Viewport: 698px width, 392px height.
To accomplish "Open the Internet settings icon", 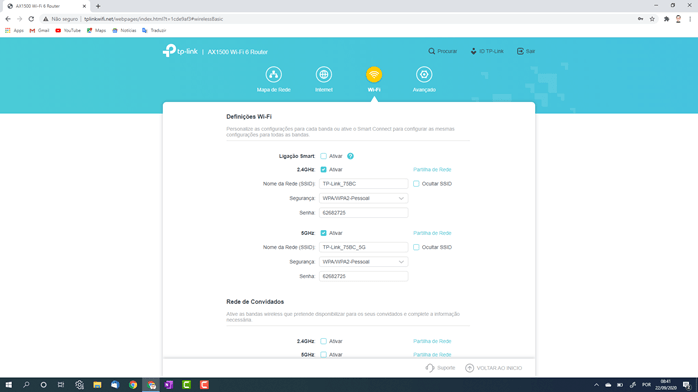I will (324, 75).
